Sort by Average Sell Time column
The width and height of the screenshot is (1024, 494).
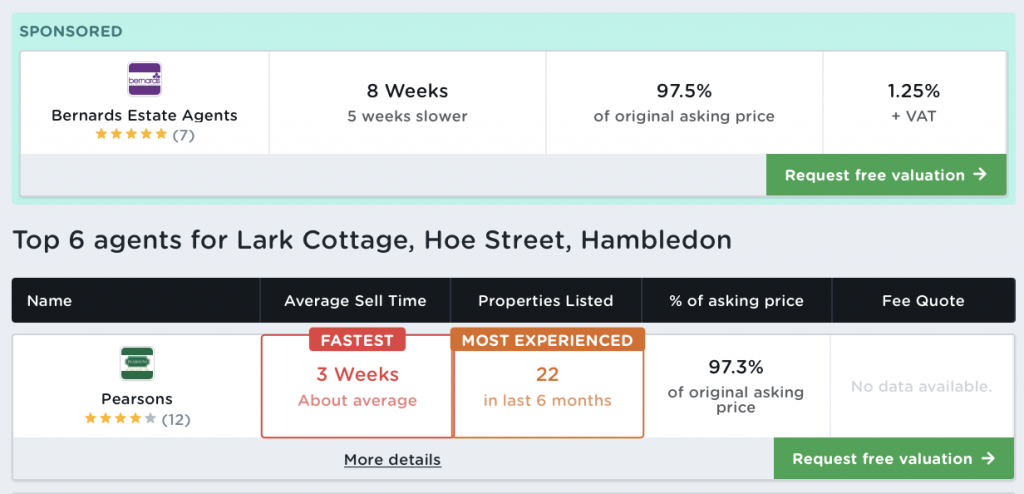(355, 301)
